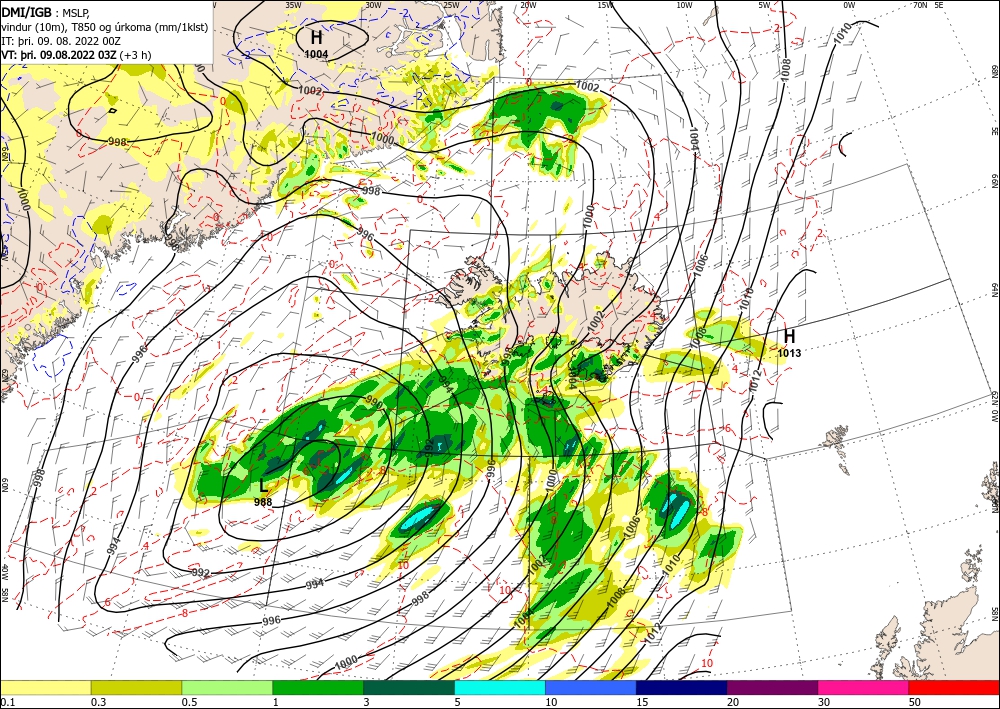Click the '0.5' value on the legend scale

tap(189, 702)
